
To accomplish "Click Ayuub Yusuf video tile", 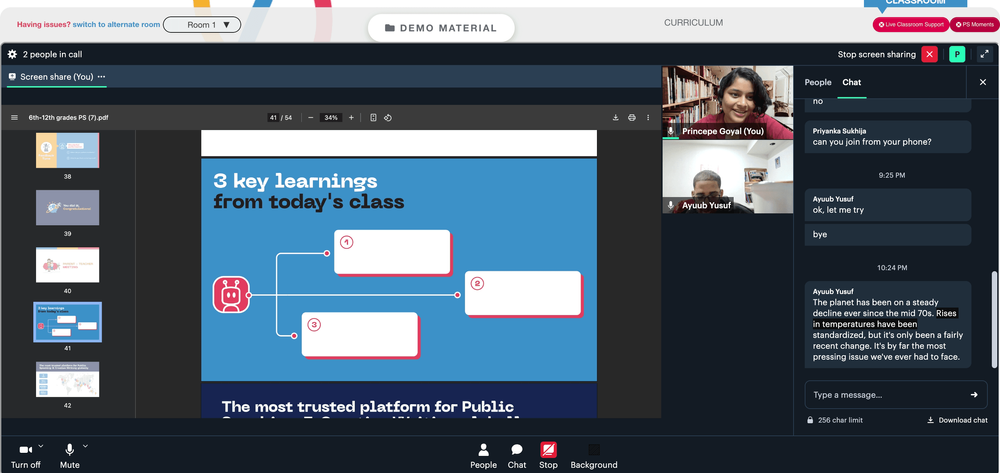I will coord(728,177).
